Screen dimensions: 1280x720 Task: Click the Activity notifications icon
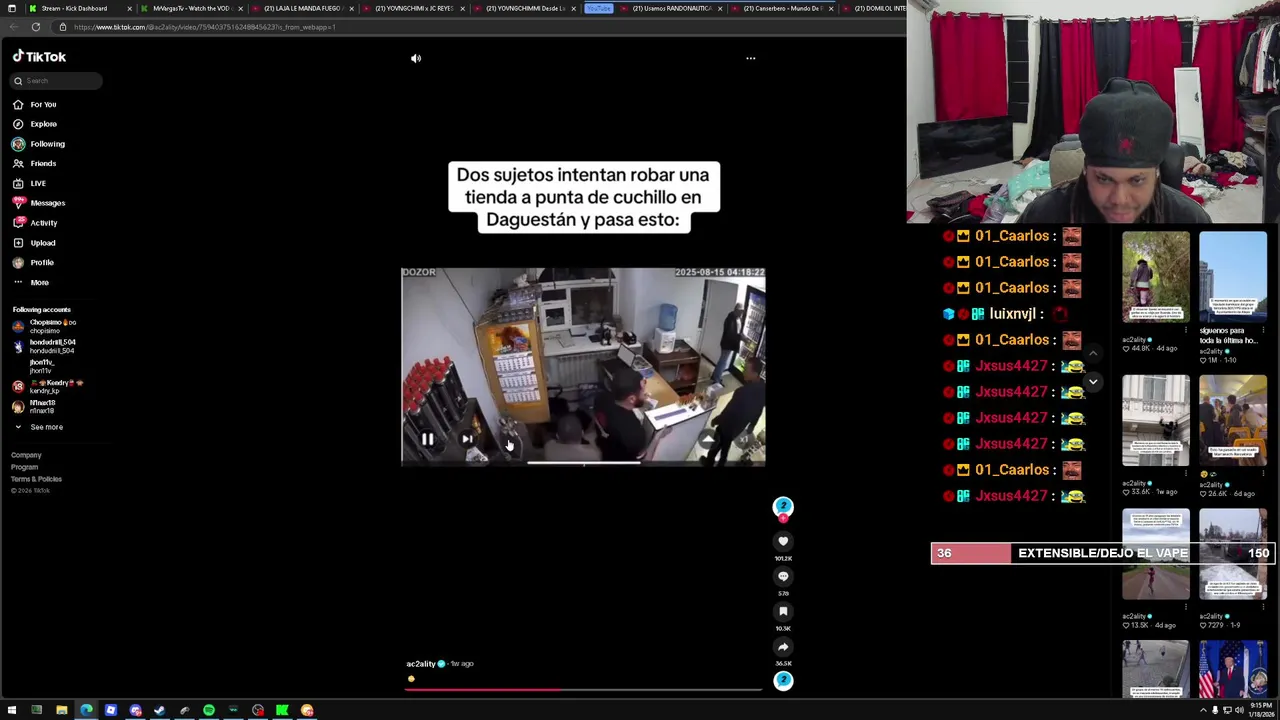point(18,222)
